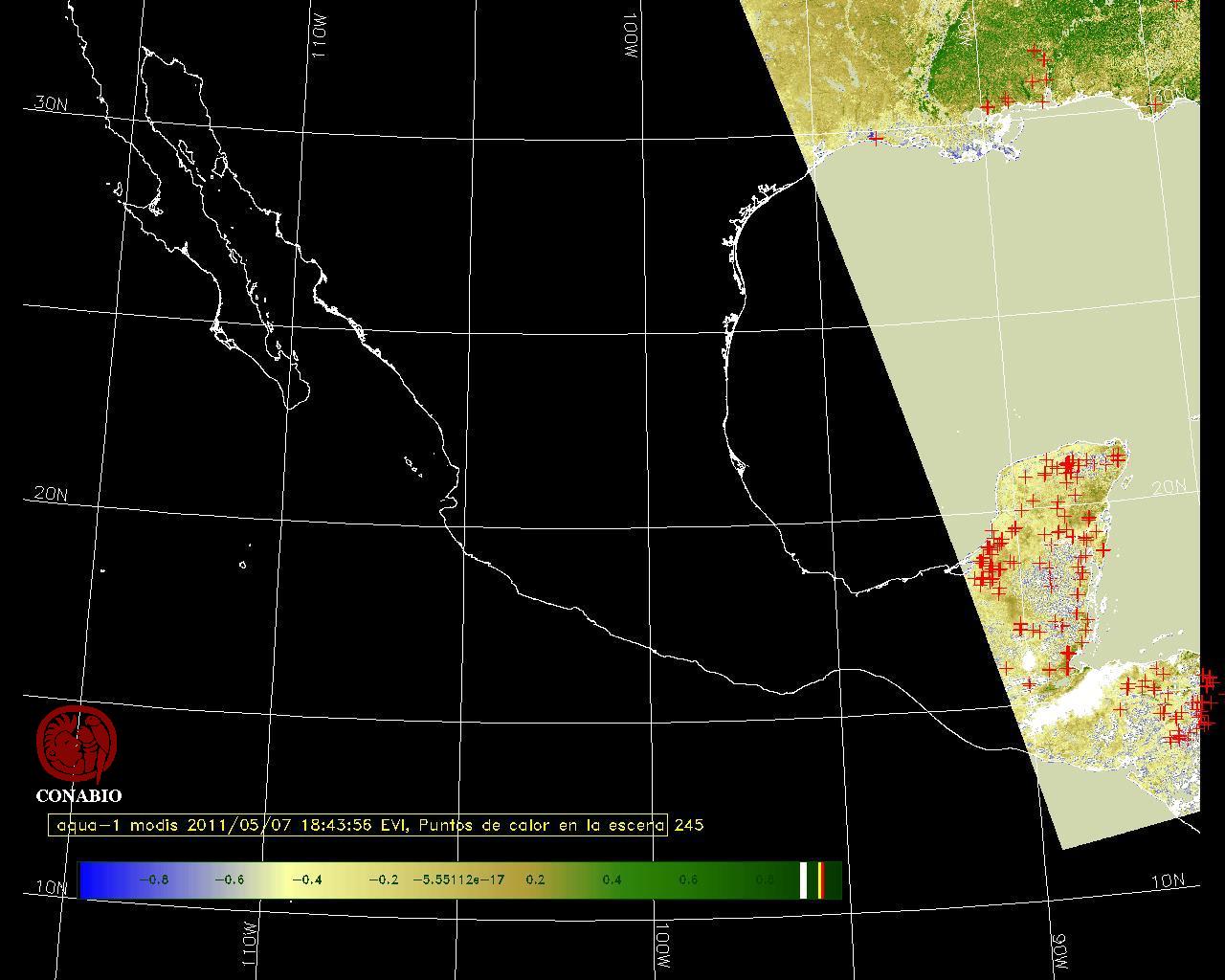Click the 20N latitude label on left edge
The width and height of the screenshot is (1225, 980).
click(50, 494)
